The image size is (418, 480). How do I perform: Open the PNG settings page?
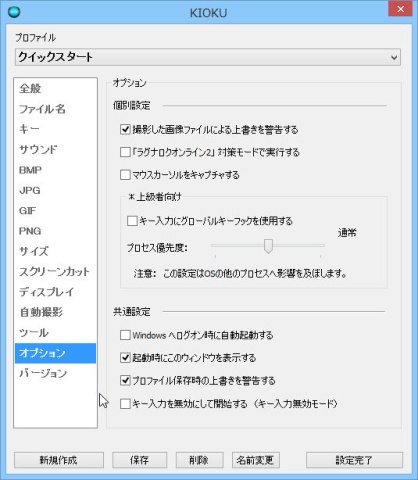click(55, 231)
